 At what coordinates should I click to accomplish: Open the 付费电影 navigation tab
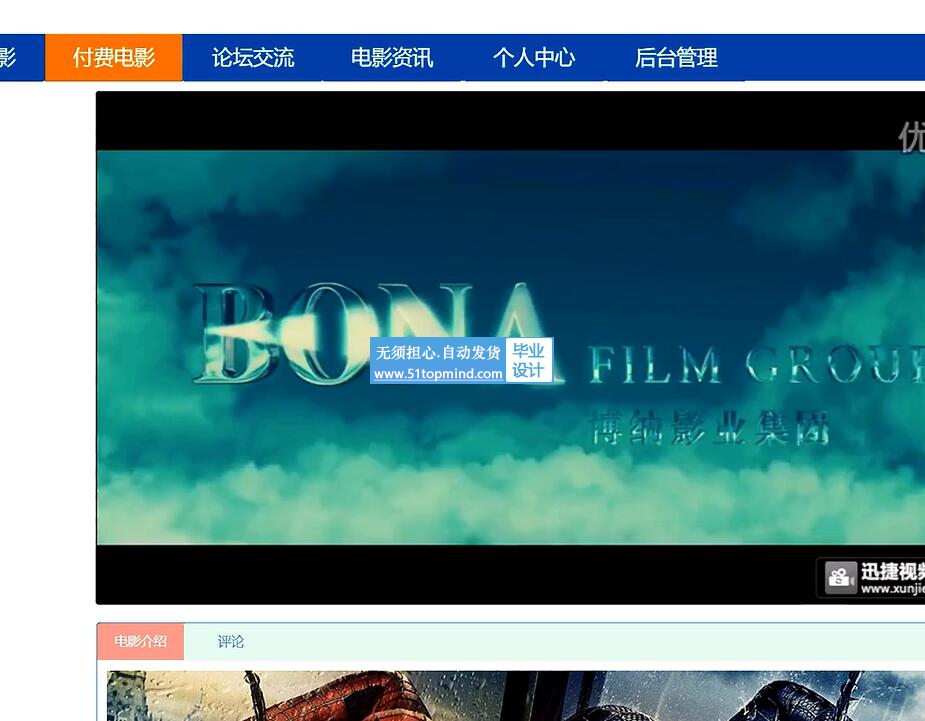tap(114, 57)
